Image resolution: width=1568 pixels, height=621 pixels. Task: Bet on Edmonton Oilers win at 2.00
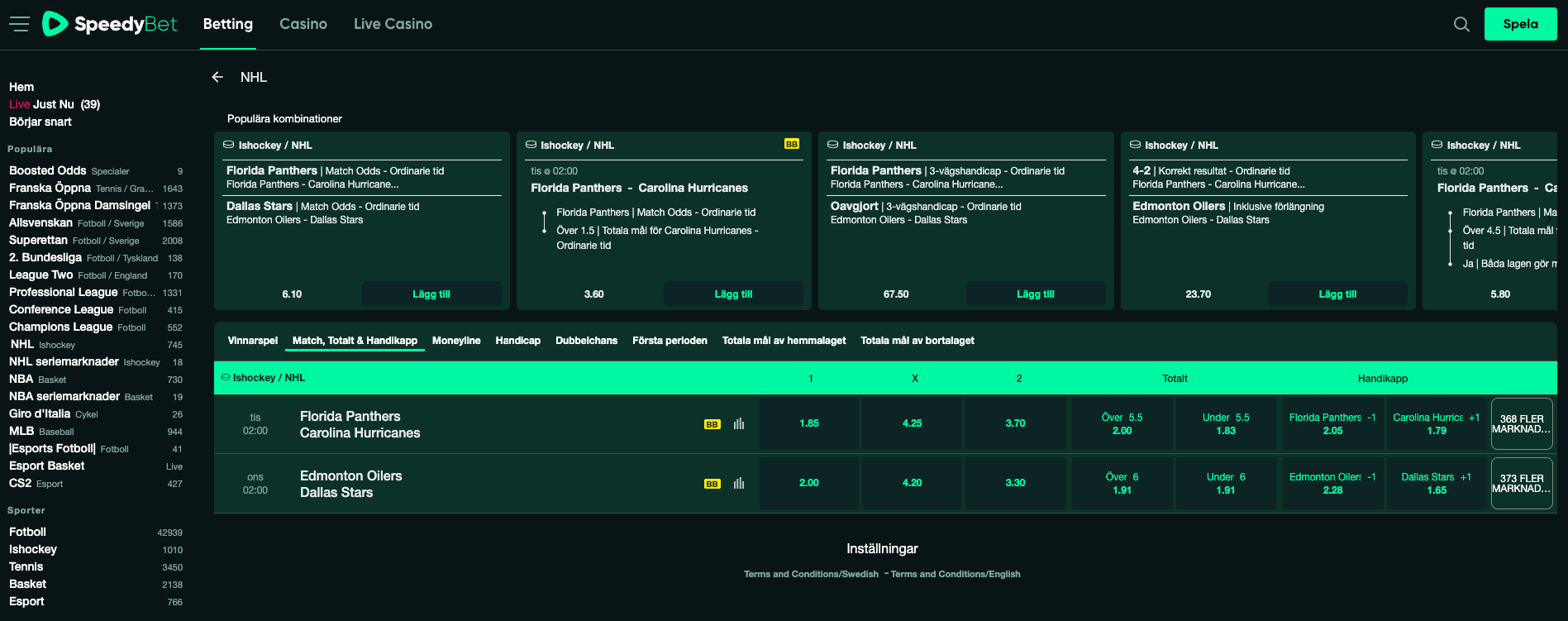click(809, 483)
